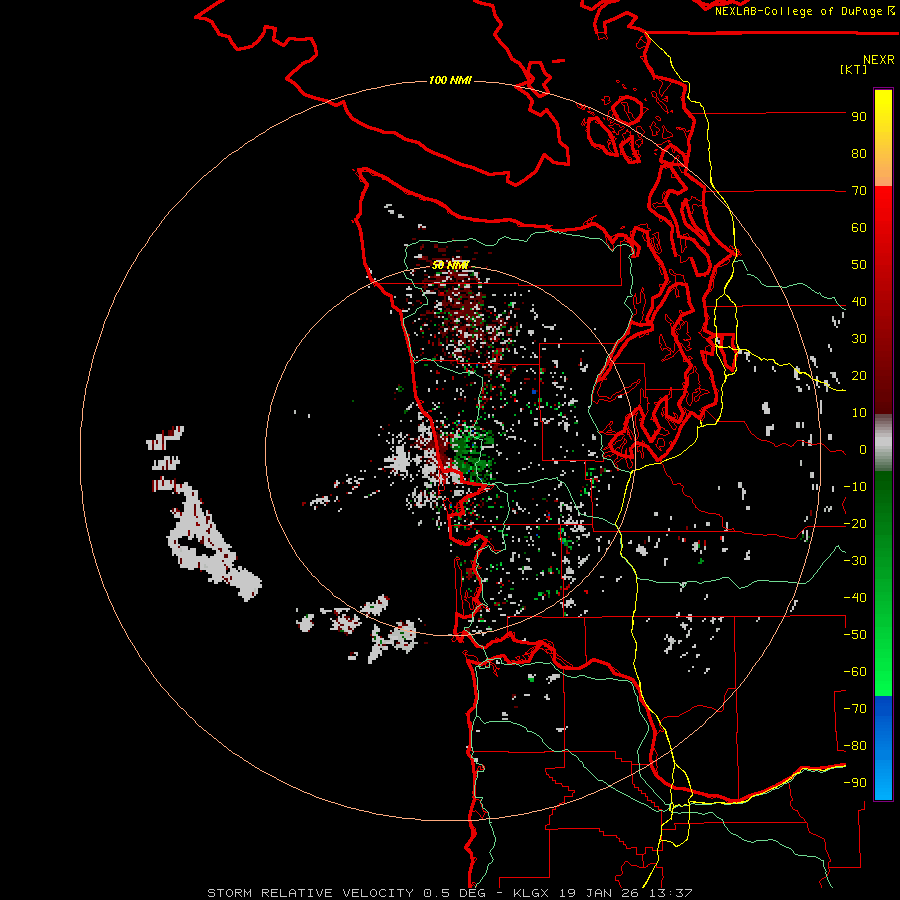Pick the gray zero-velocity color bar segment
The width and height of the screenshot is (900, 900).
point(883,442)
